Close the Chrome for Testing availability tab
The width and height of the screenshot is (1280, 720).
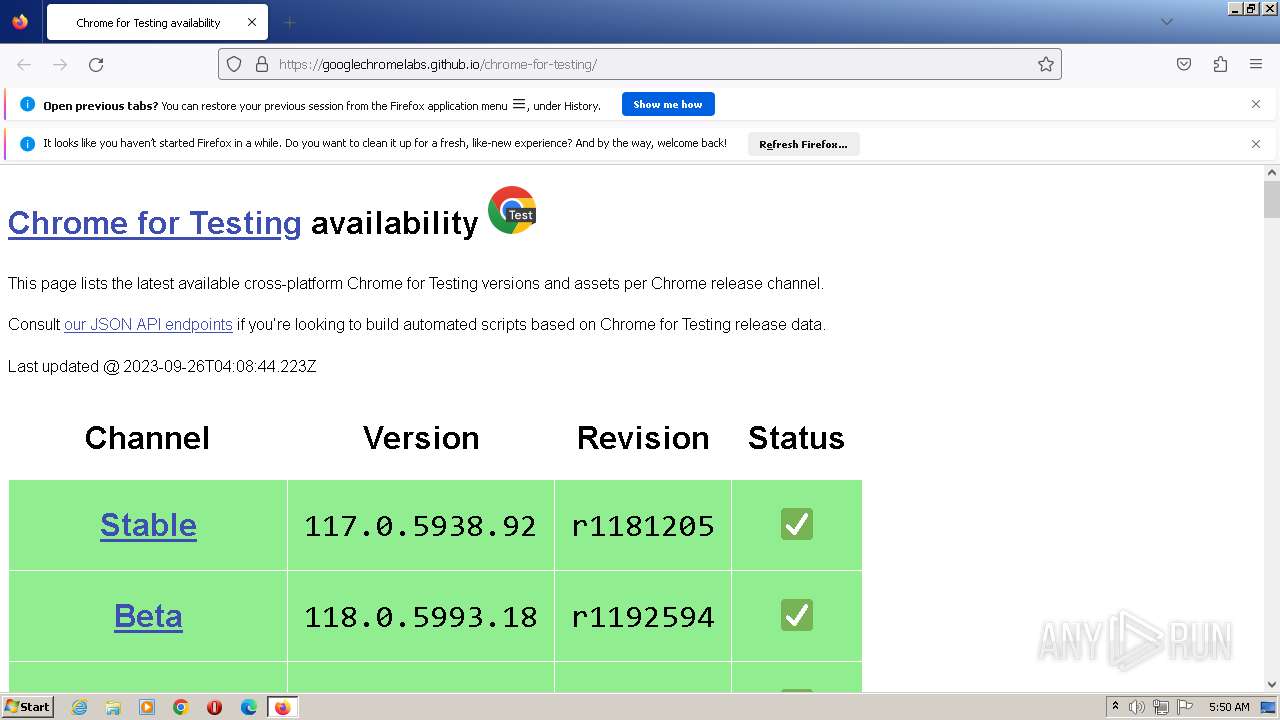coord(252,22)
